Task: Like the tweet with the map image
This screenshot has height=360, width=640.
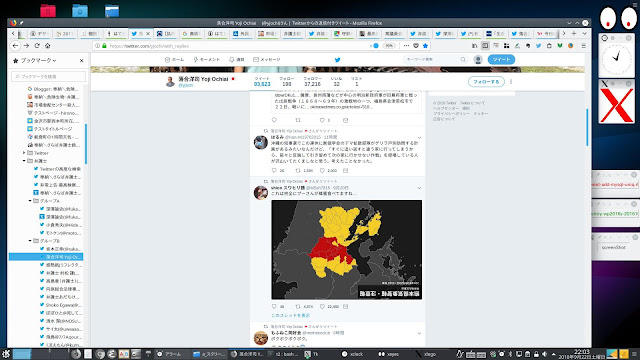Action: click(322, 307)
